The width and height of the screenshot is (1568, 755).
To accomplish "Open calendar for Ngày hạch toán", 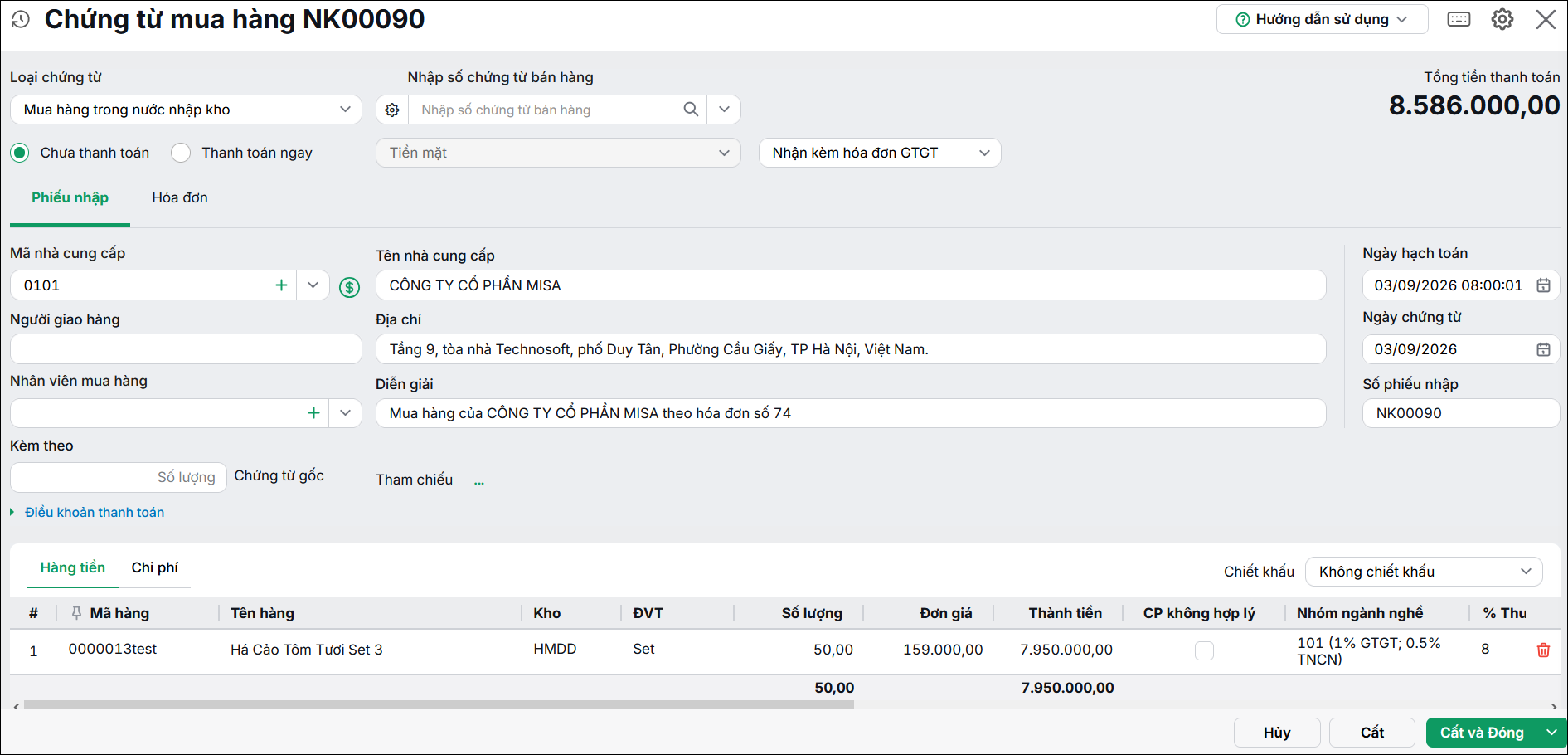I will click(x=1543, y=285).
